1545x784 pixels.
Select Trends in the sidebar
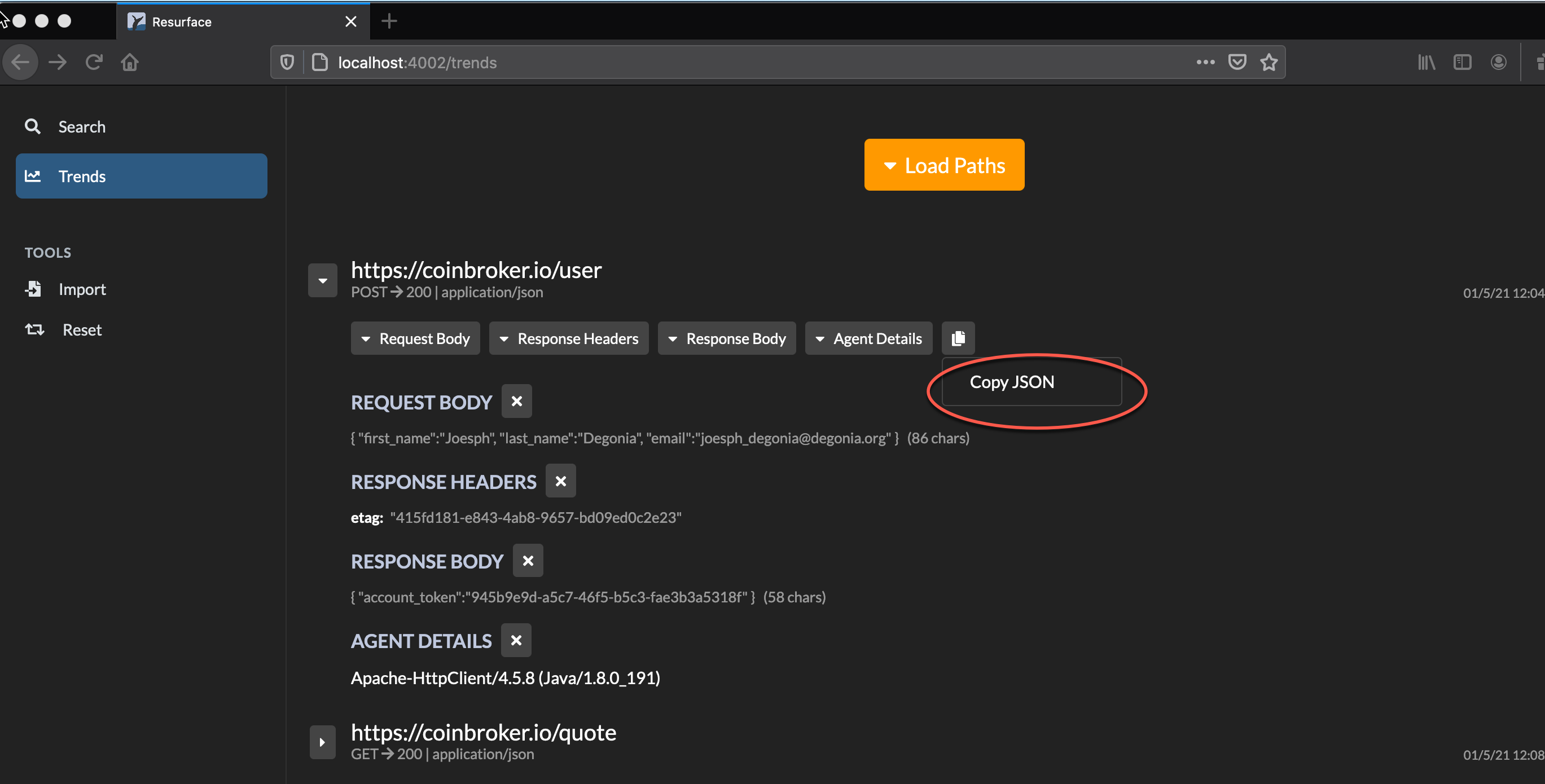(142, 176)
